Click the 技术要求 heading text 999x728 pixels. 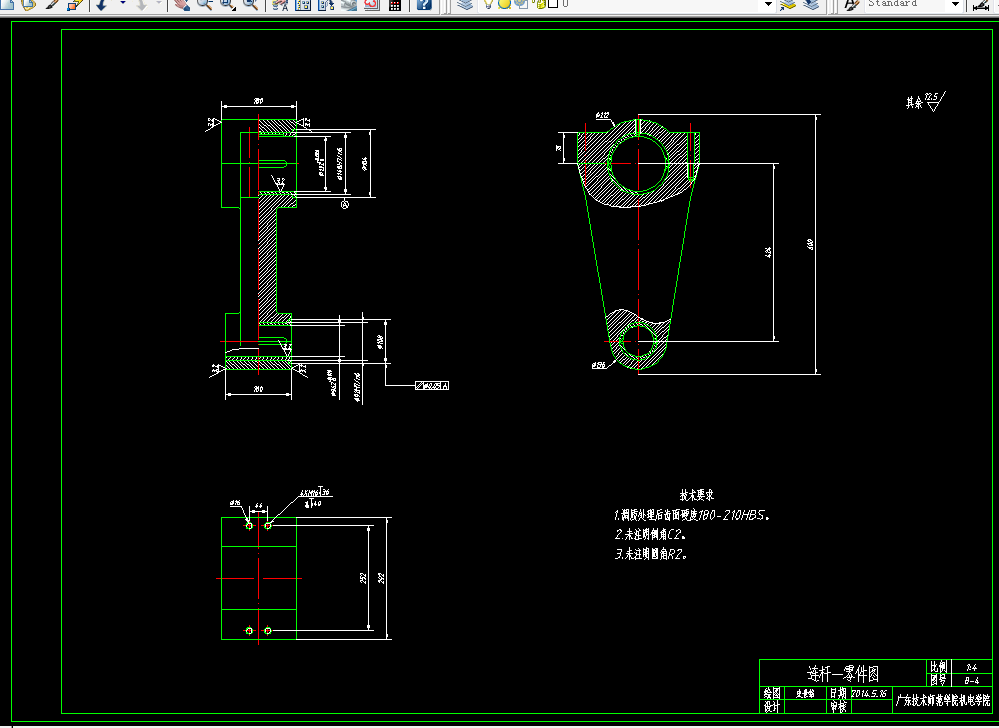(x=696, y=495)
